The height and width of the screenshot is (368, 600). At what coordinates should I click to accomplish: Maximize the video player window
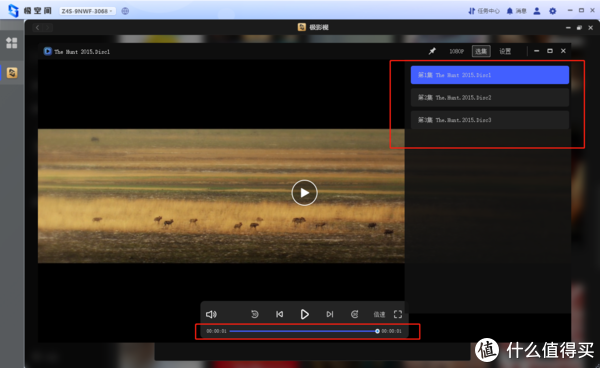(550, 51)
